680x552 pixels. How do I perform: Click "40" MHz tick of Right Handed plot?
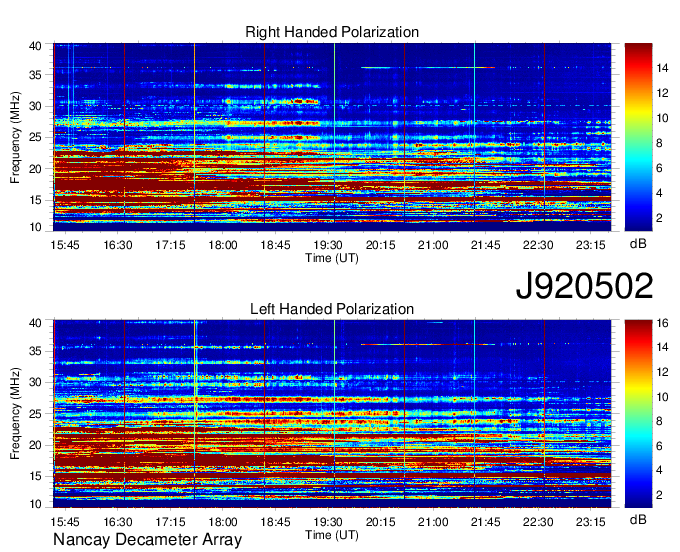[35, 46]
